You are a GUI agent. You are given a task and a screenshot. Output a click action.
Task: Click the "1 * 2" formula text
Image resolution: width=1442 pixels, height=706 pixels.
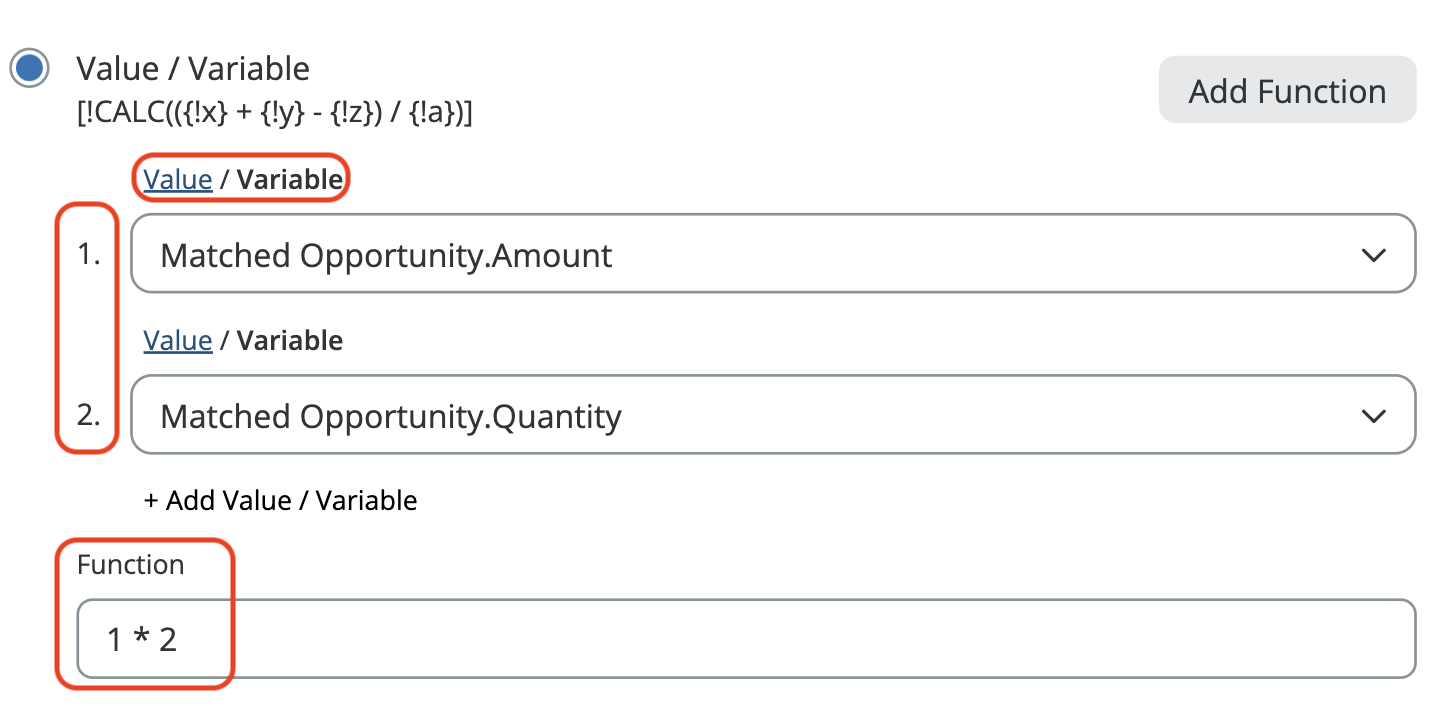[142, 639]
